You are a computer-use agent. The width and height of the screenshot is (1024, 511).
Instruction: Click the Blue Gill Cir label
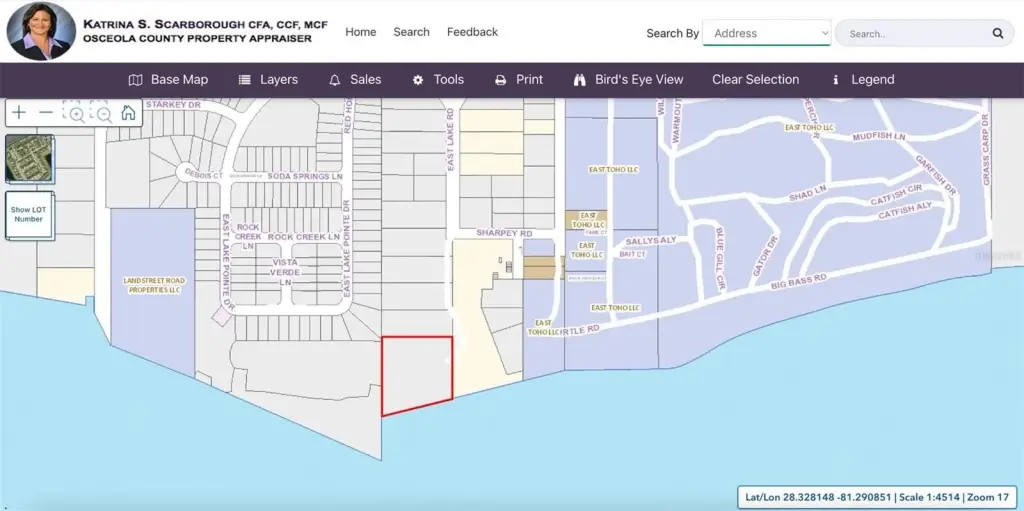pyautogui.click(x=720, y=258)
